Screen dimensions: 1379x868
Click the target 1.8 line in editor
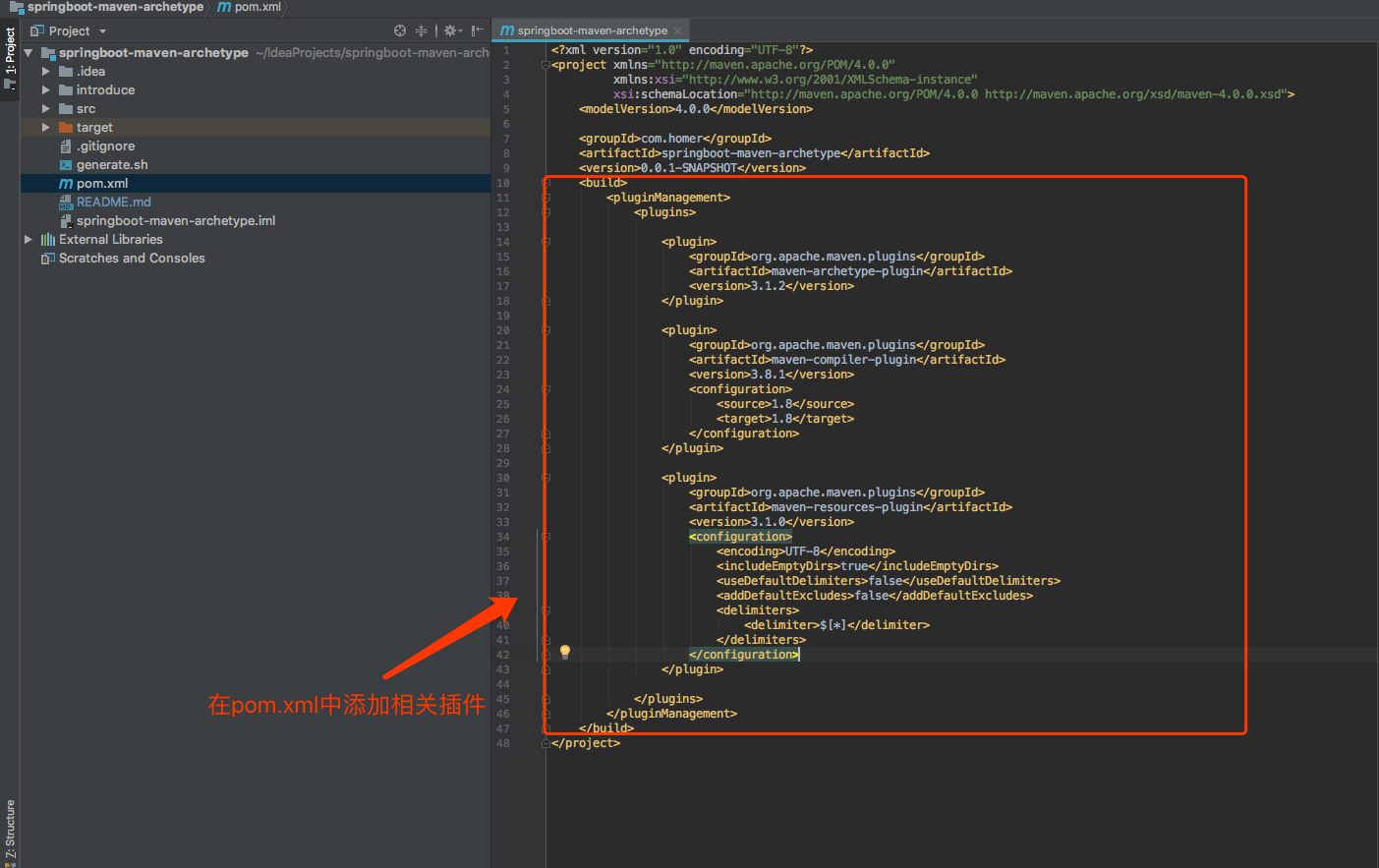coord(785,419)
